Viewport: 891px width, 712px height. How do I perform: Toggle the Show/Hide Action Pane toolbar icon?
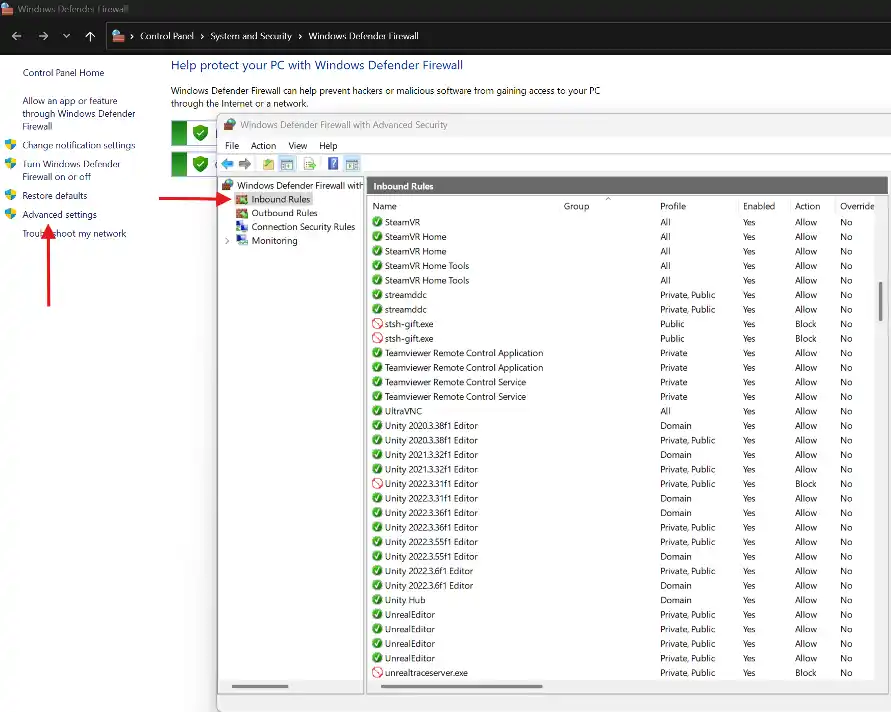coord(352,164)
